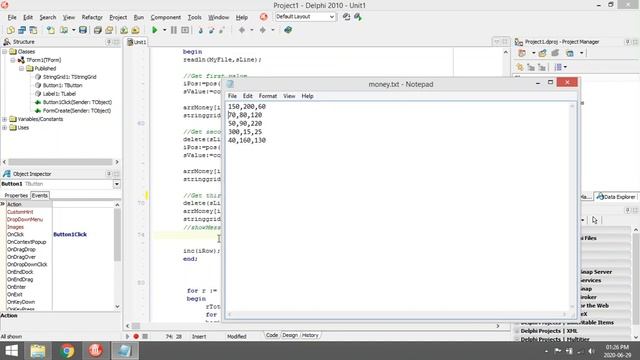Switch to Properties tab in Object Inspector
The image size is (640, 360).
click(x=16, y=196)
